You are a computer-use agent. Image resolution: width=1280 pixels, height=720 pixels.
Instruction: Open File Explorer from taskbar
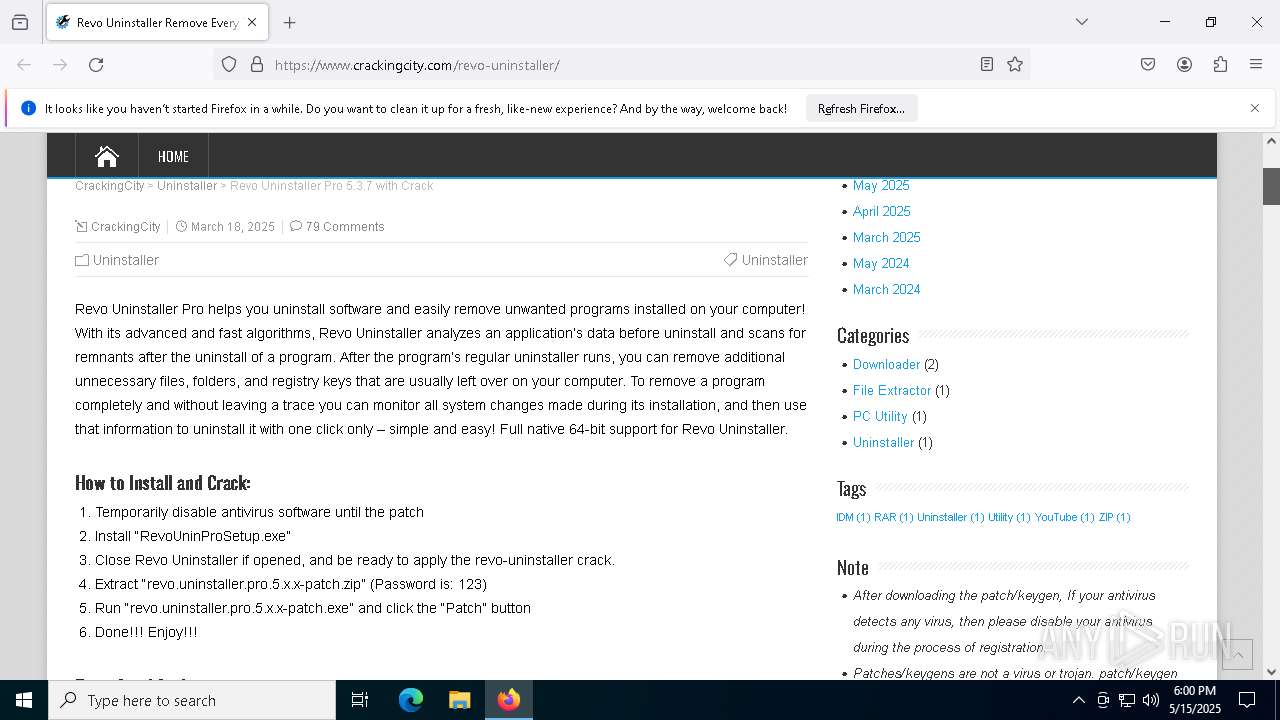pyautogui.click(x=459, y=700)
